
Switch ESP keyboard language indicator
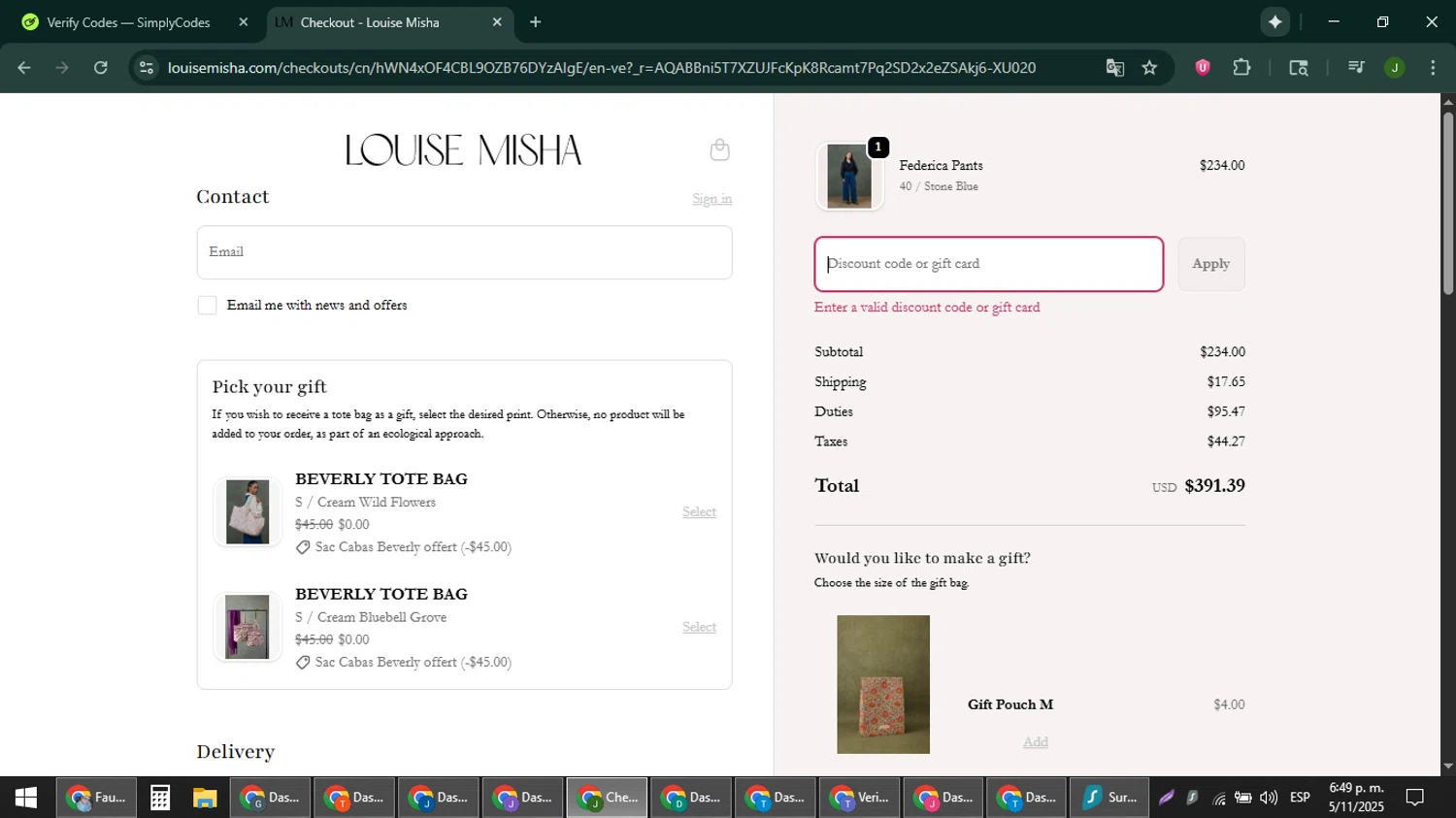(1300, 798)
